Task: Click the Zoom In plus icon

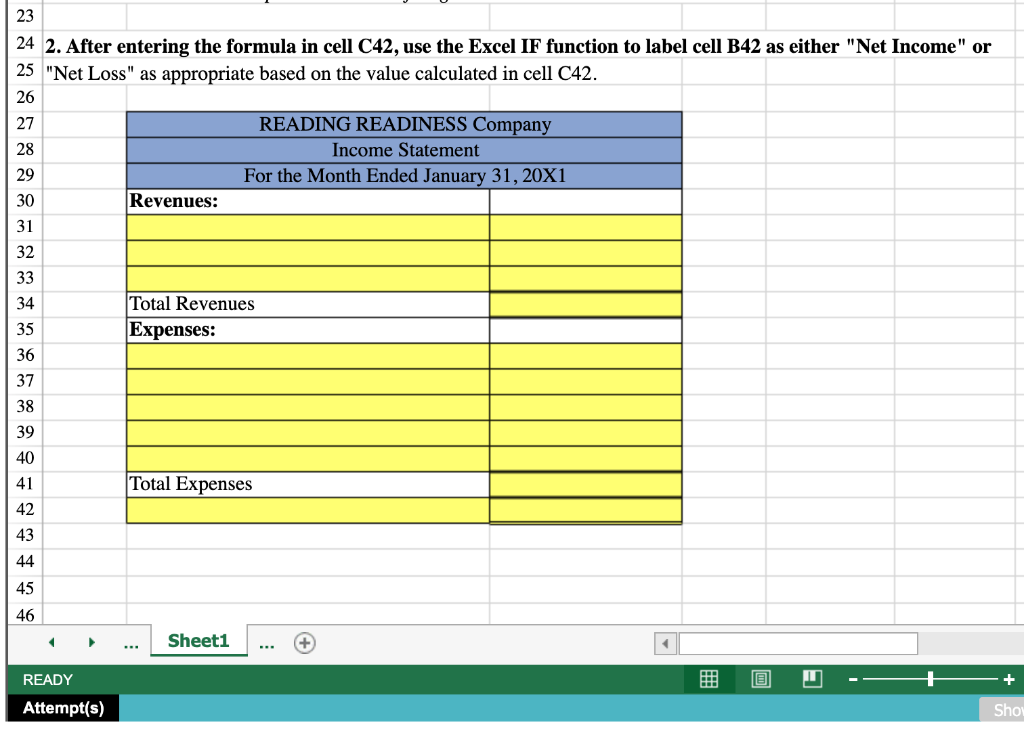Action: 1010,679
